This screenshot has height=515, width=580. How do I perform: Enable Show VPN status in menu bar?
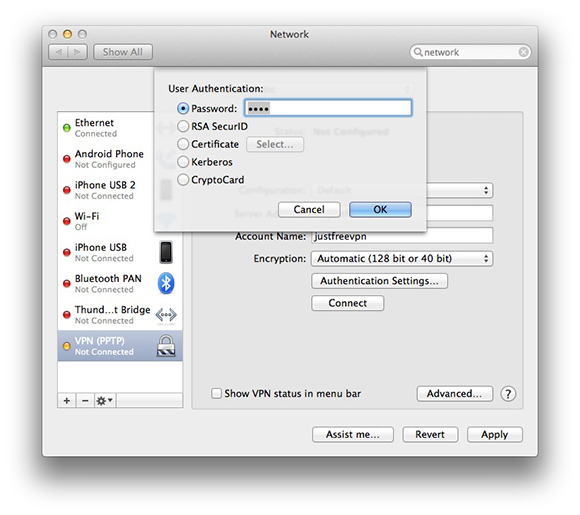click(x=216, y=393)
